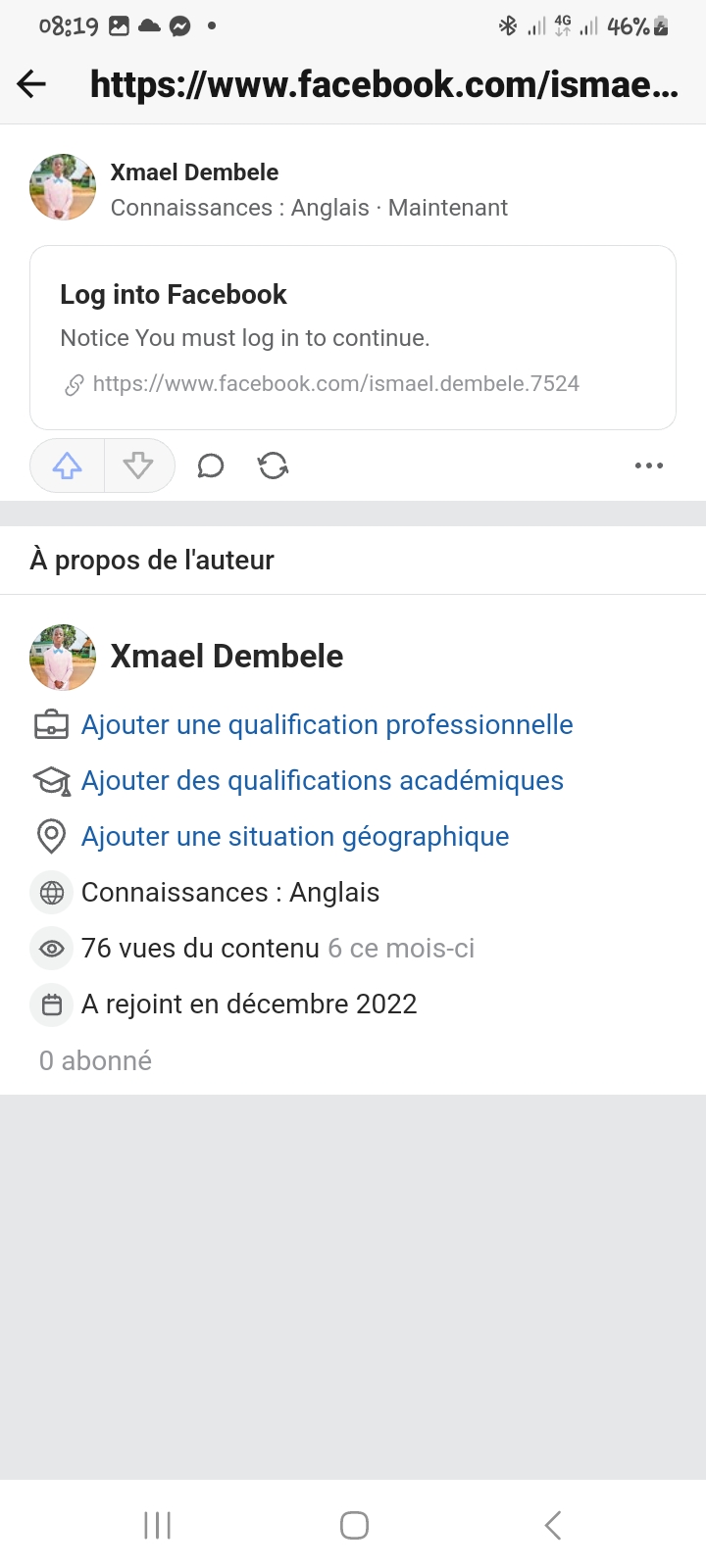Tap the large avatar in author section

pyautogui.click(x=63, y=658)
